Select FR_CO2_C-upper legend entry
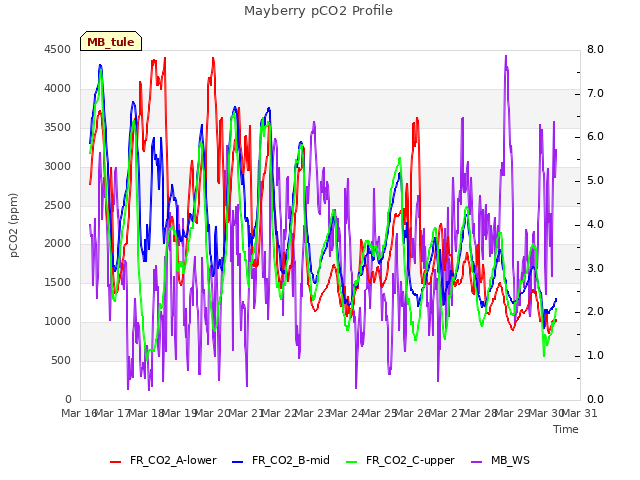Viewport: 640px width, 480px height. pyautogui.click(x=400, y=460)
